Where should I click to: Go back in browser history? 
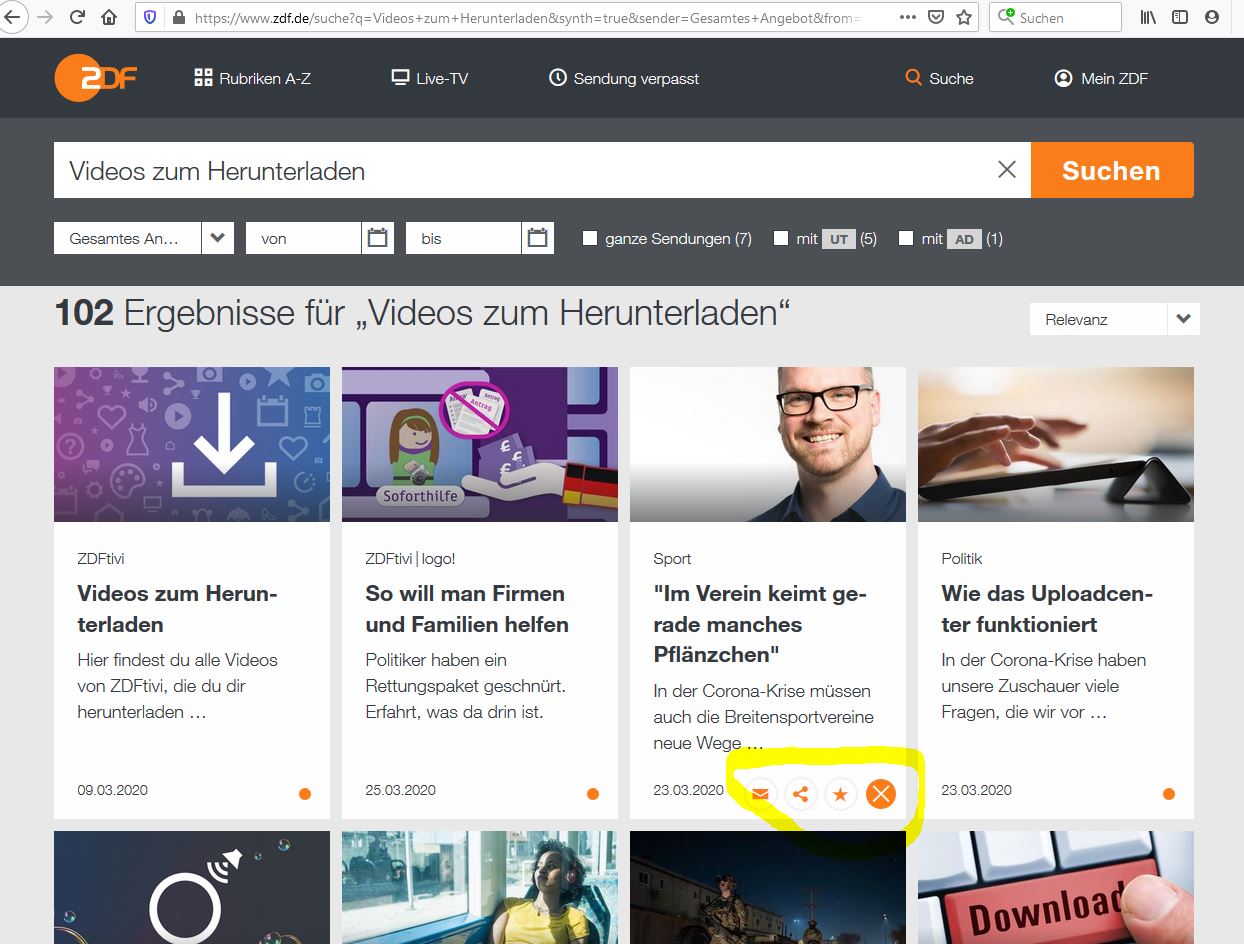12,18
